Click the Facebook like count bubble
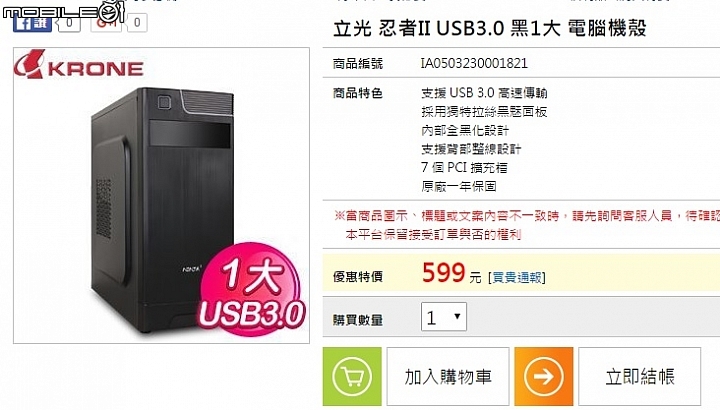Viewport: 720px width, 410px height. click(x=68, y=22)
